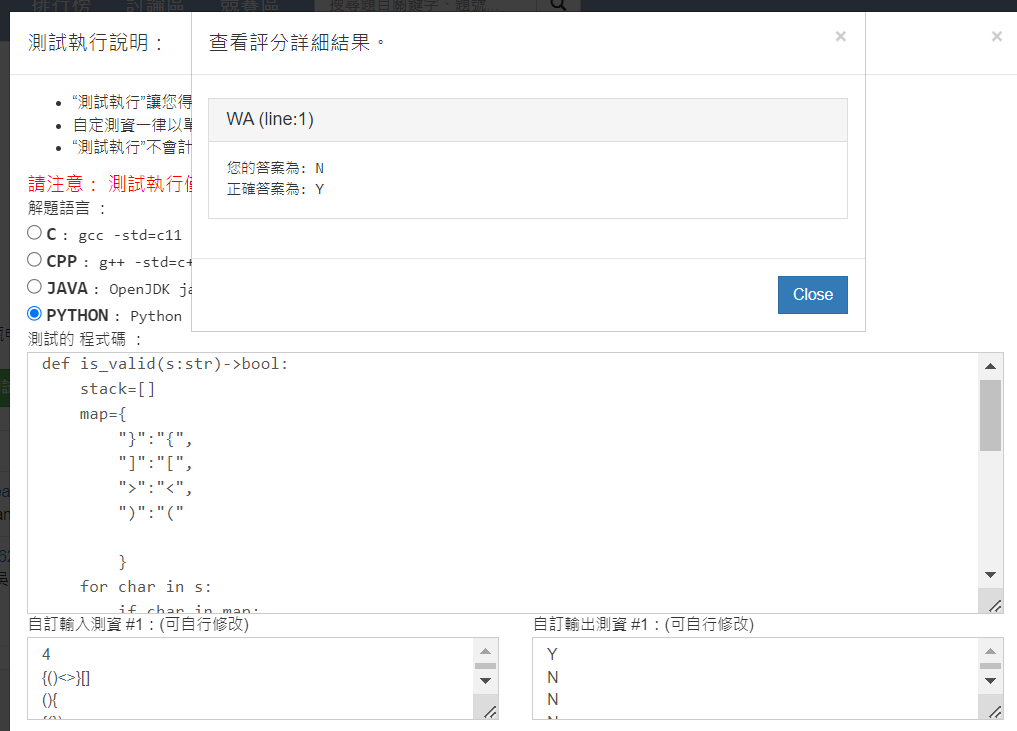Click the custom output box resize grip
The image size is (1017, 731).
995,711
